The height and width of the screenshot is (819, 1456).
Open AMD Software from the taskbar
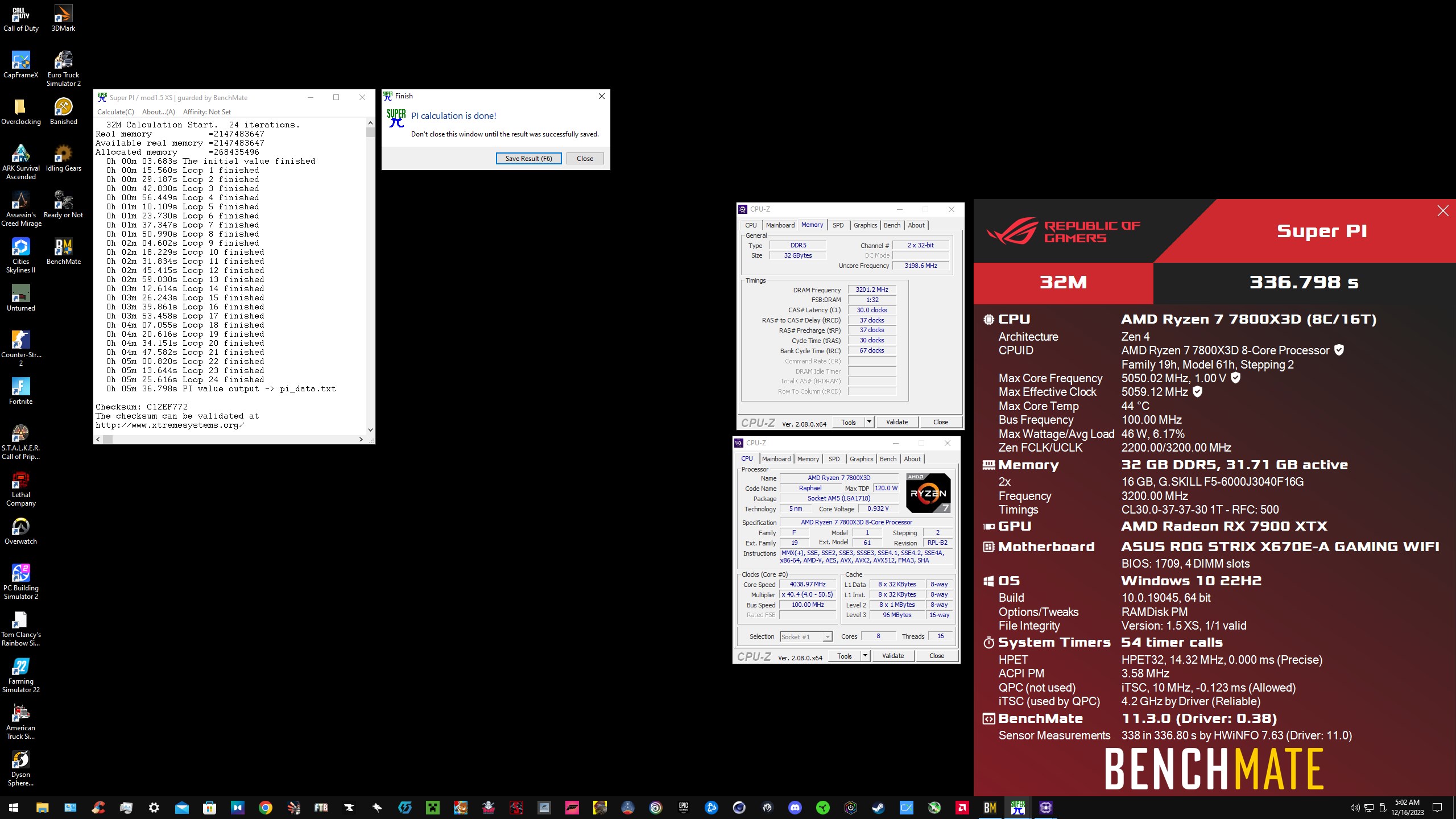[x=962, y=808]
